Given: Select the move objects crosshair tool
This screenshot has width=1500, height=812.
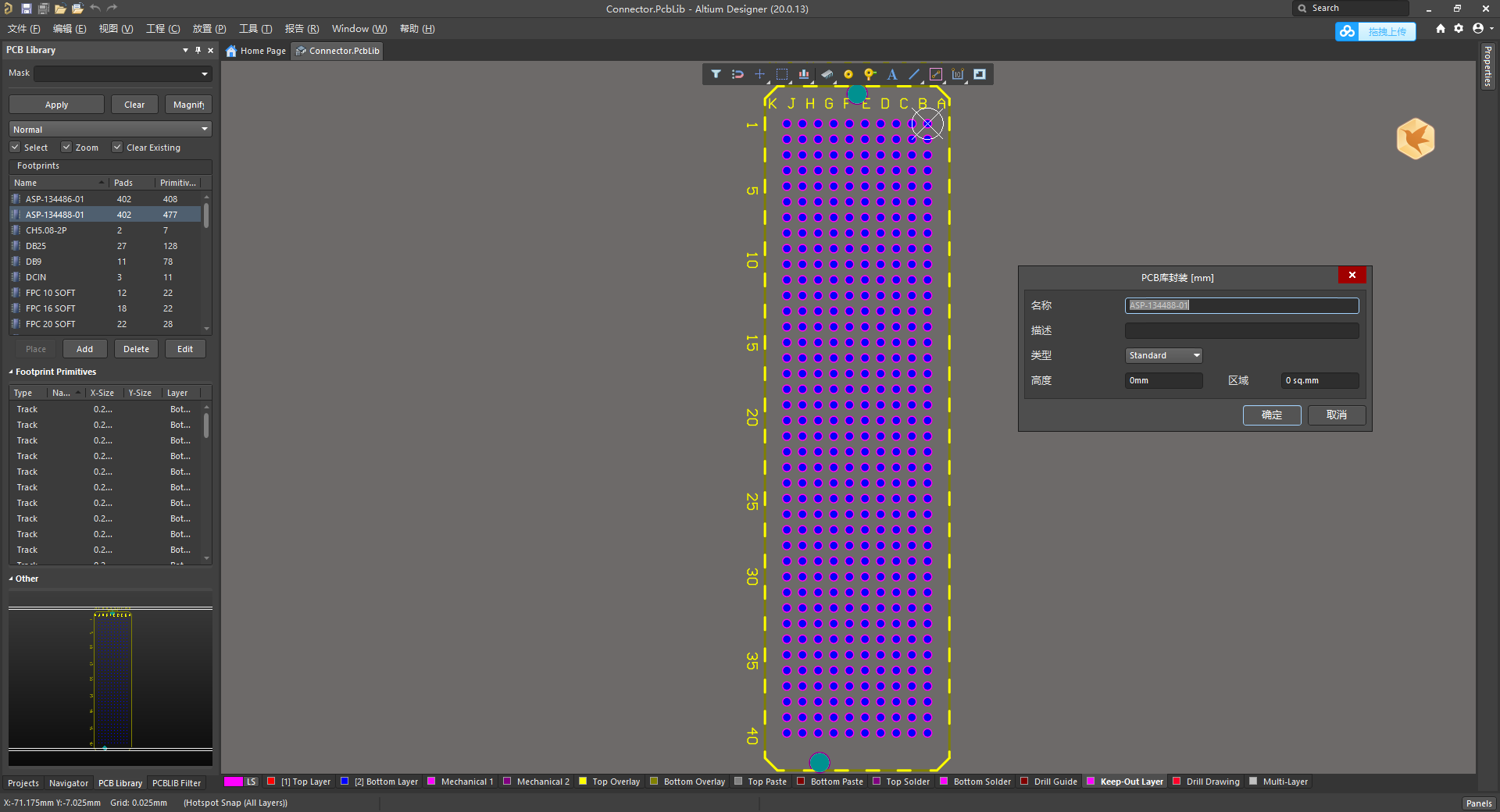Looking at the screenshot, I should click(x=759, y=74).
